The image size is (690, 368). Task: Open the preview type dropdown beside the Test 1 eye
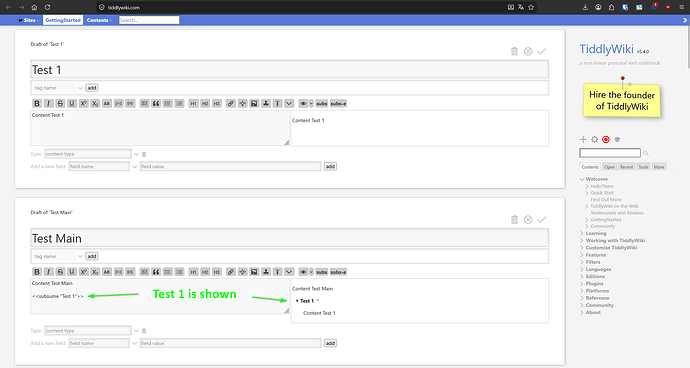click(x=312, y=103)
